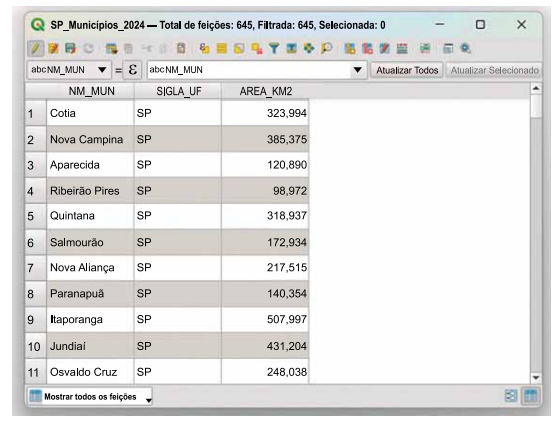
Task: Toggle editing mode with the pencil icon
Action: click(36, 48)
